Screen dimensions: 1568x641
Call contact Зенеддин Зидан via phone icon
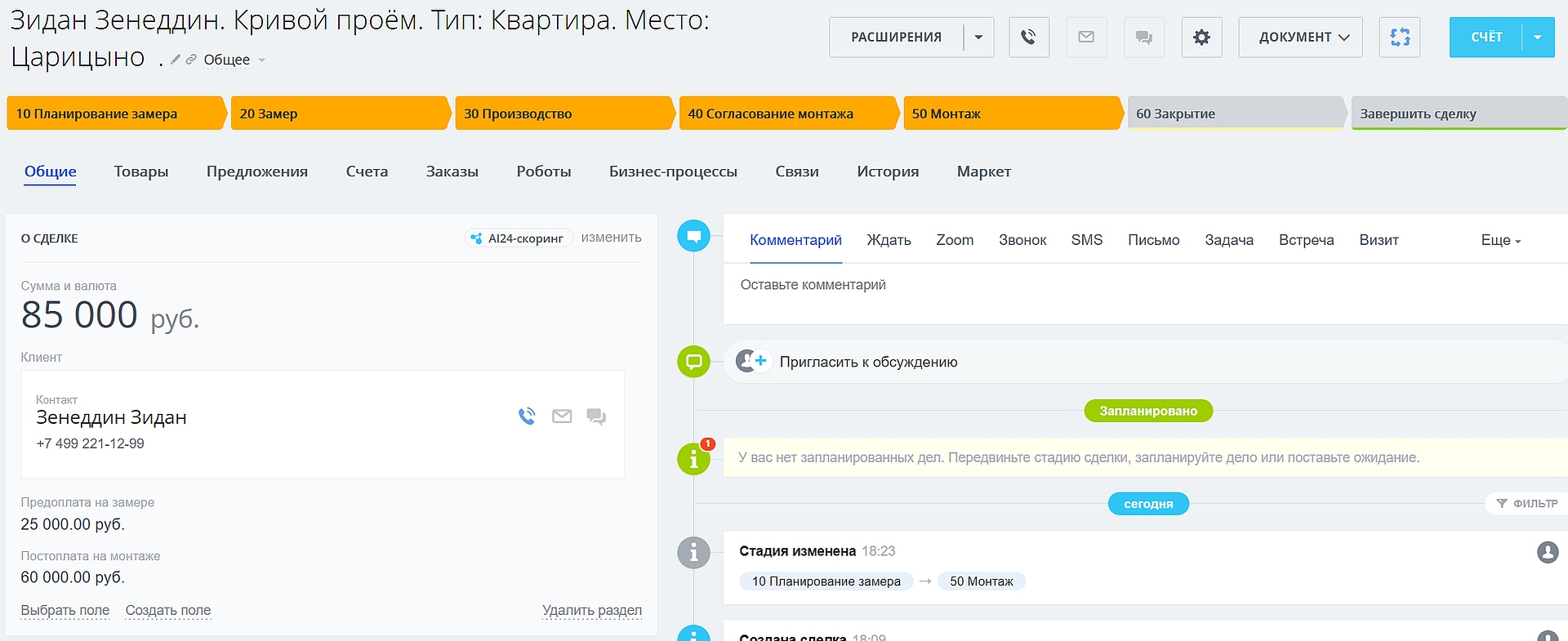(x=527, y=416)
